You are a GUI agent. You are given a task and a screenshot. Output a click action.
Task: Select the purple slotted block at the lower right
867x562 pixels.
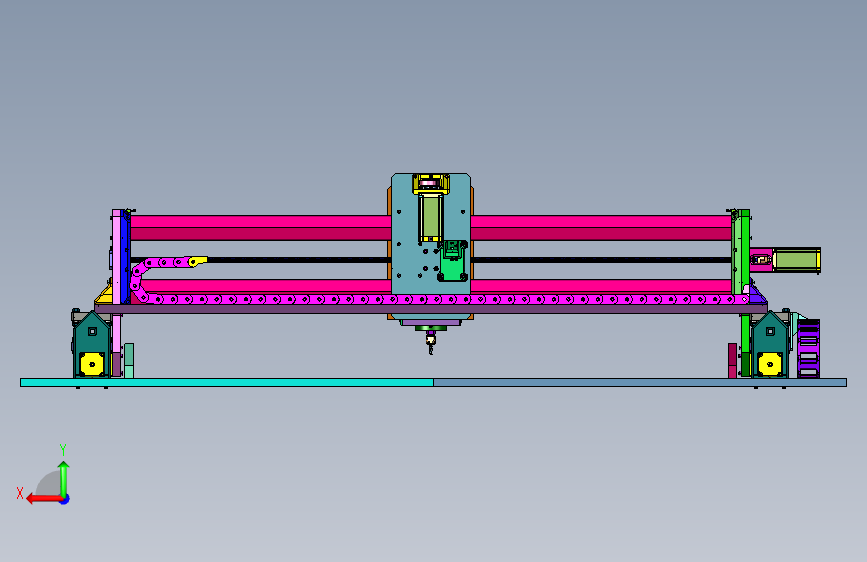[808, 348]
